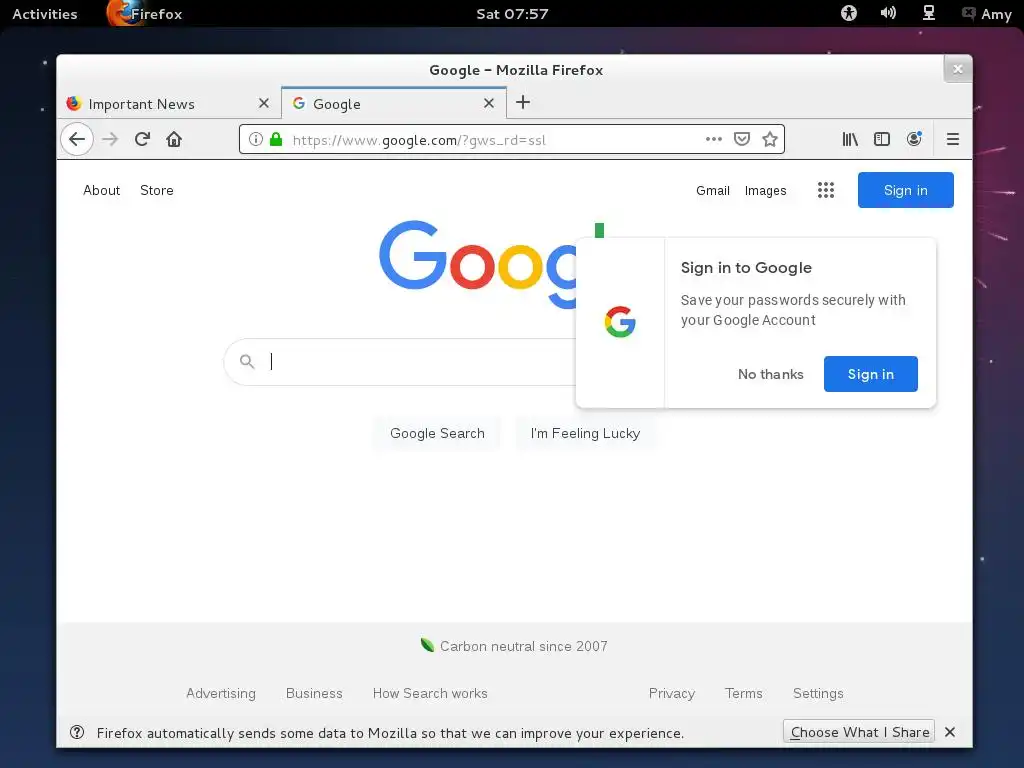Open the Firefox application menu in top bar
1024x768 pixels.
coord(144,14)
